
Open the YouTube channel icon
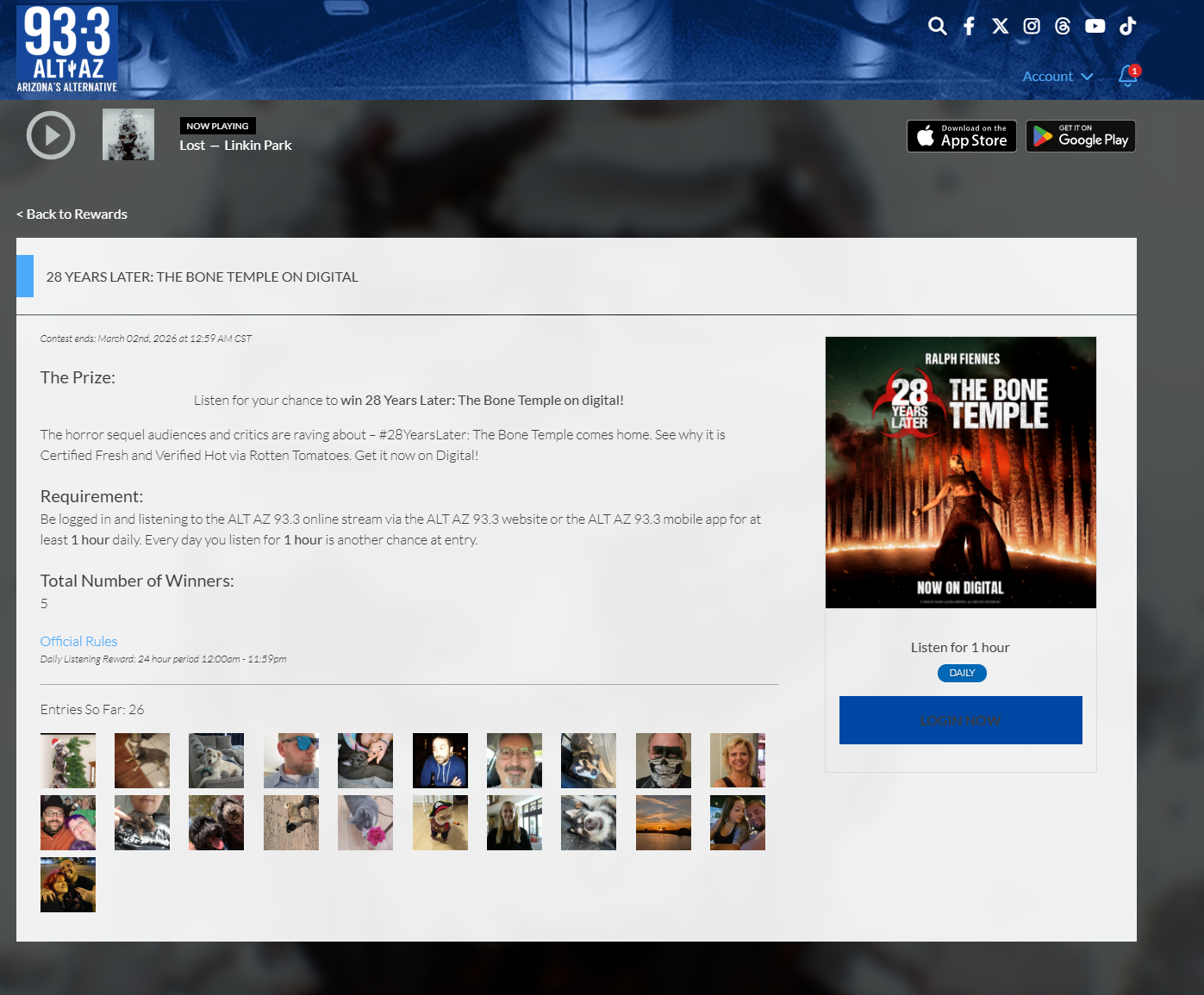coord(1095,26)
